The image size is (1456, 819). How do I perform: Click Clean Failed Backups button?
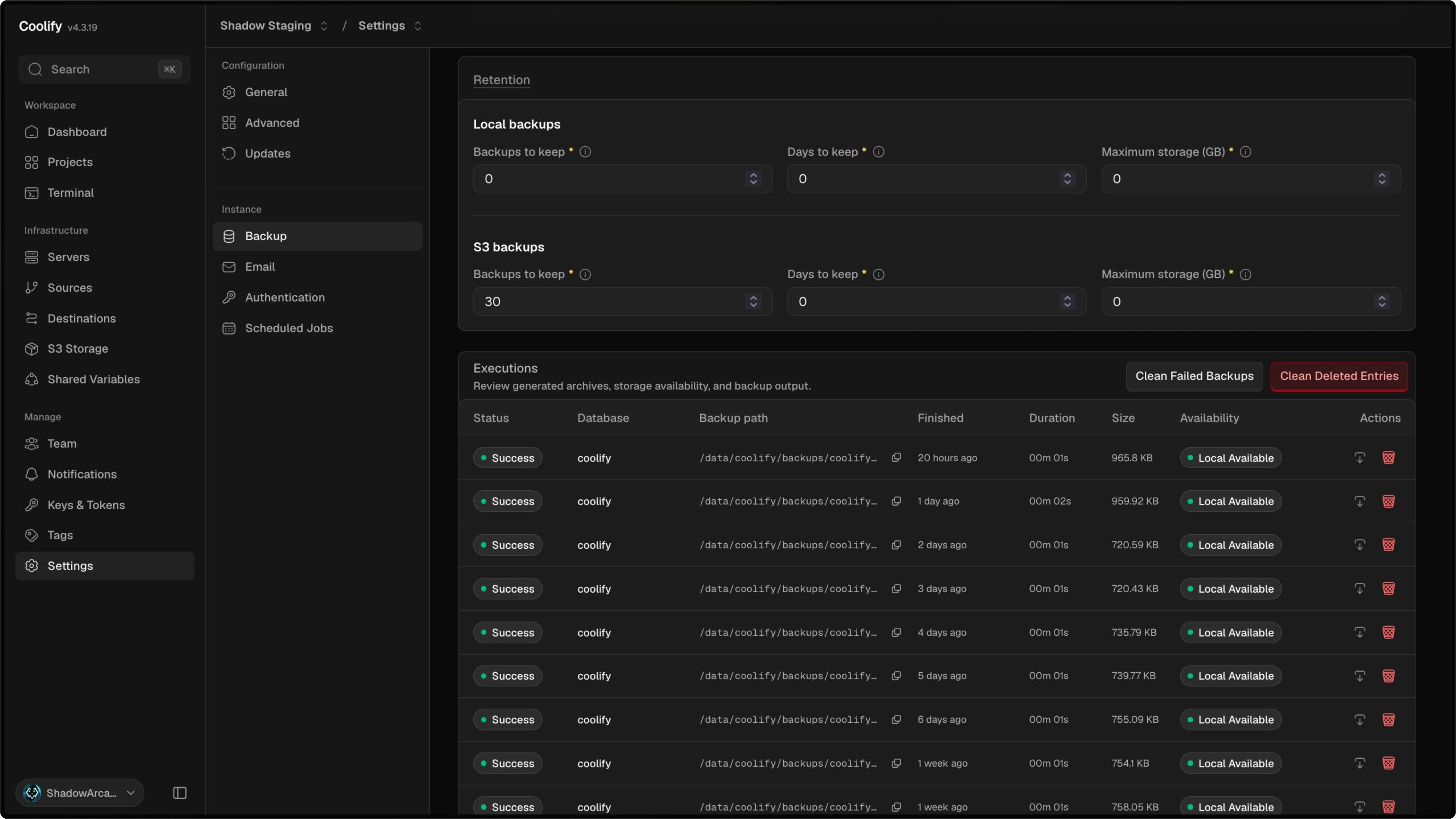1194,376
